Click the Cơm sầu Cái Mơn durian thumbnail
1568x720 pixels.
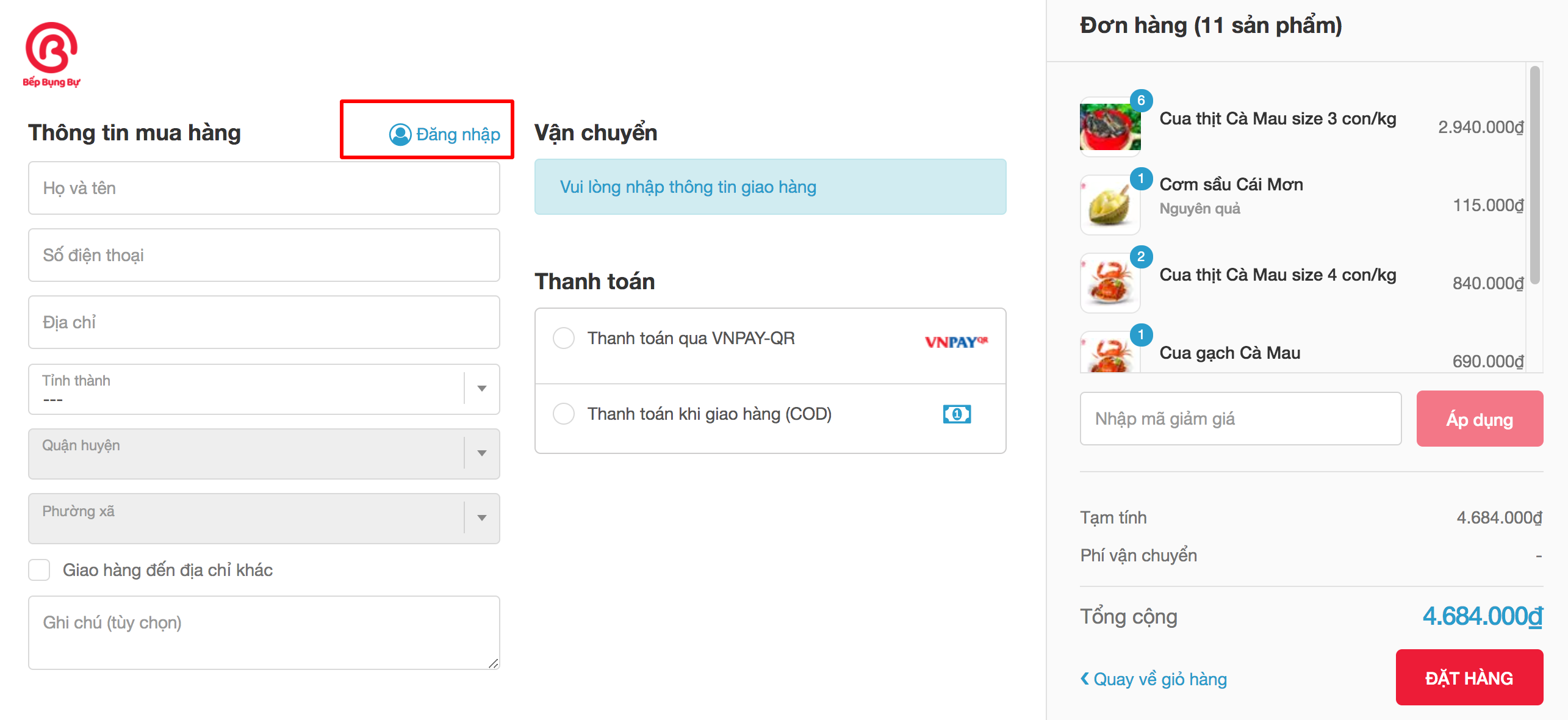coord(1110,205)
